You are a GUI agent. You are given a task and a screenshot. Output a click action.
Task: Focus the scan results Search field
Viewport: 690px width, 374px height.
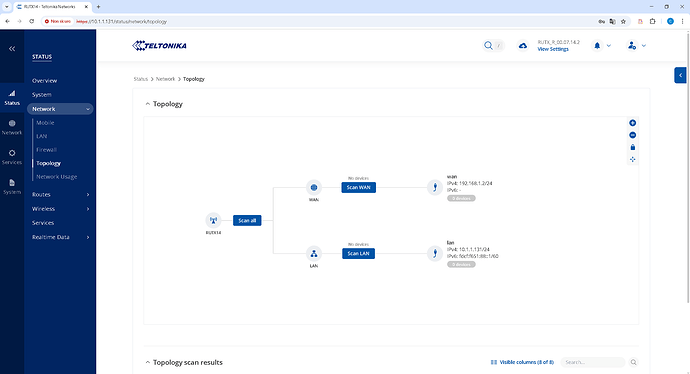click(x=593, y=362)
